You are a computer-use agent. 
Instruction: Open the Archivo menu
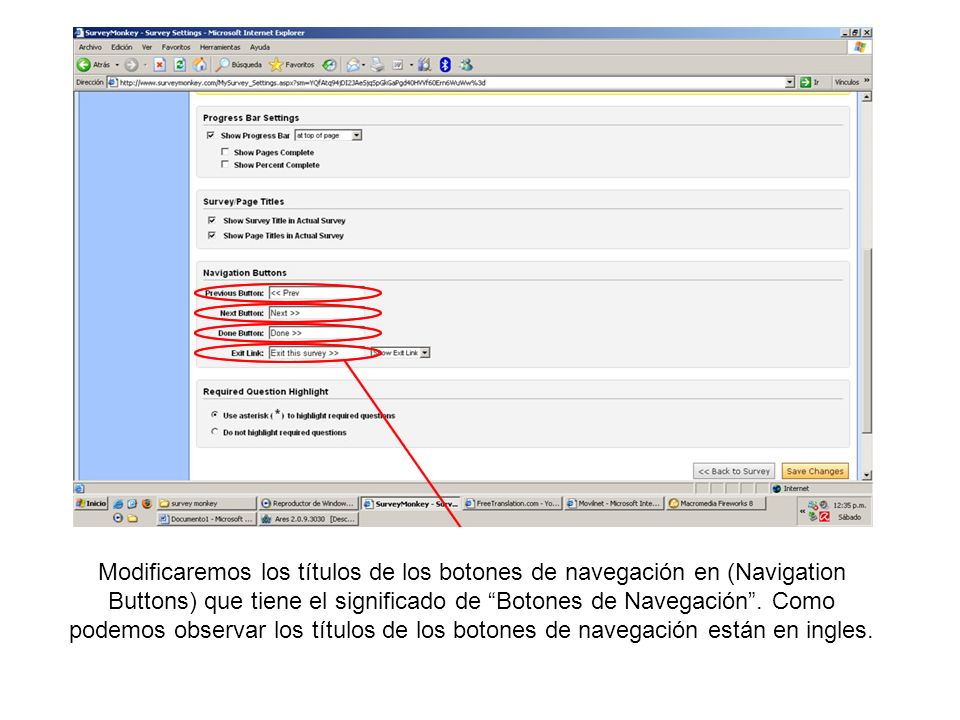click(x=90, y=47)
